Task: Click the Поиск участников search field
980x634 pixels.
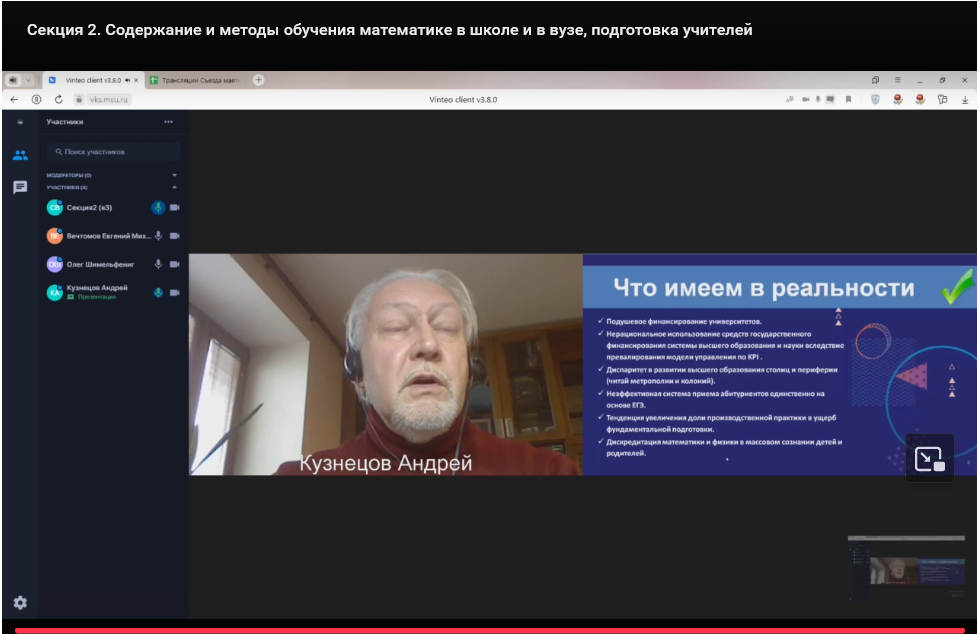Action: pyautogui.click(x=113, y=152)
